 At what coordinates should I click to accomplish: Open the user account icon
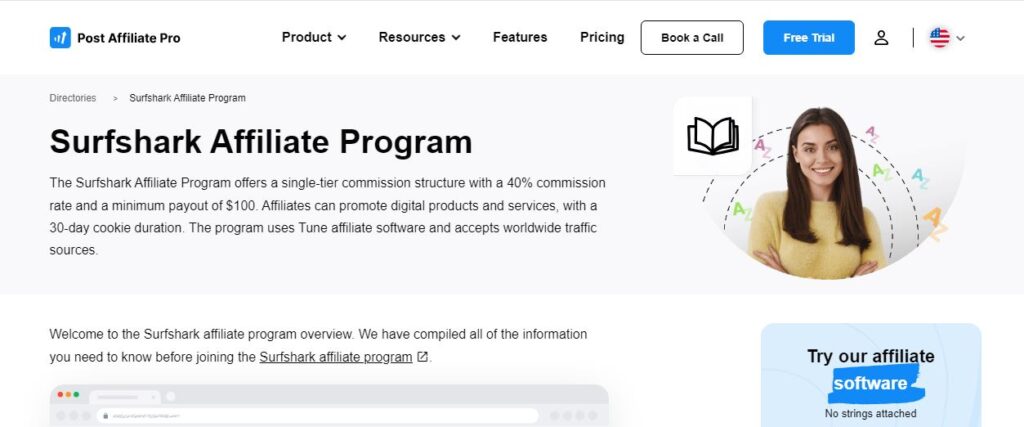(881, 38)
